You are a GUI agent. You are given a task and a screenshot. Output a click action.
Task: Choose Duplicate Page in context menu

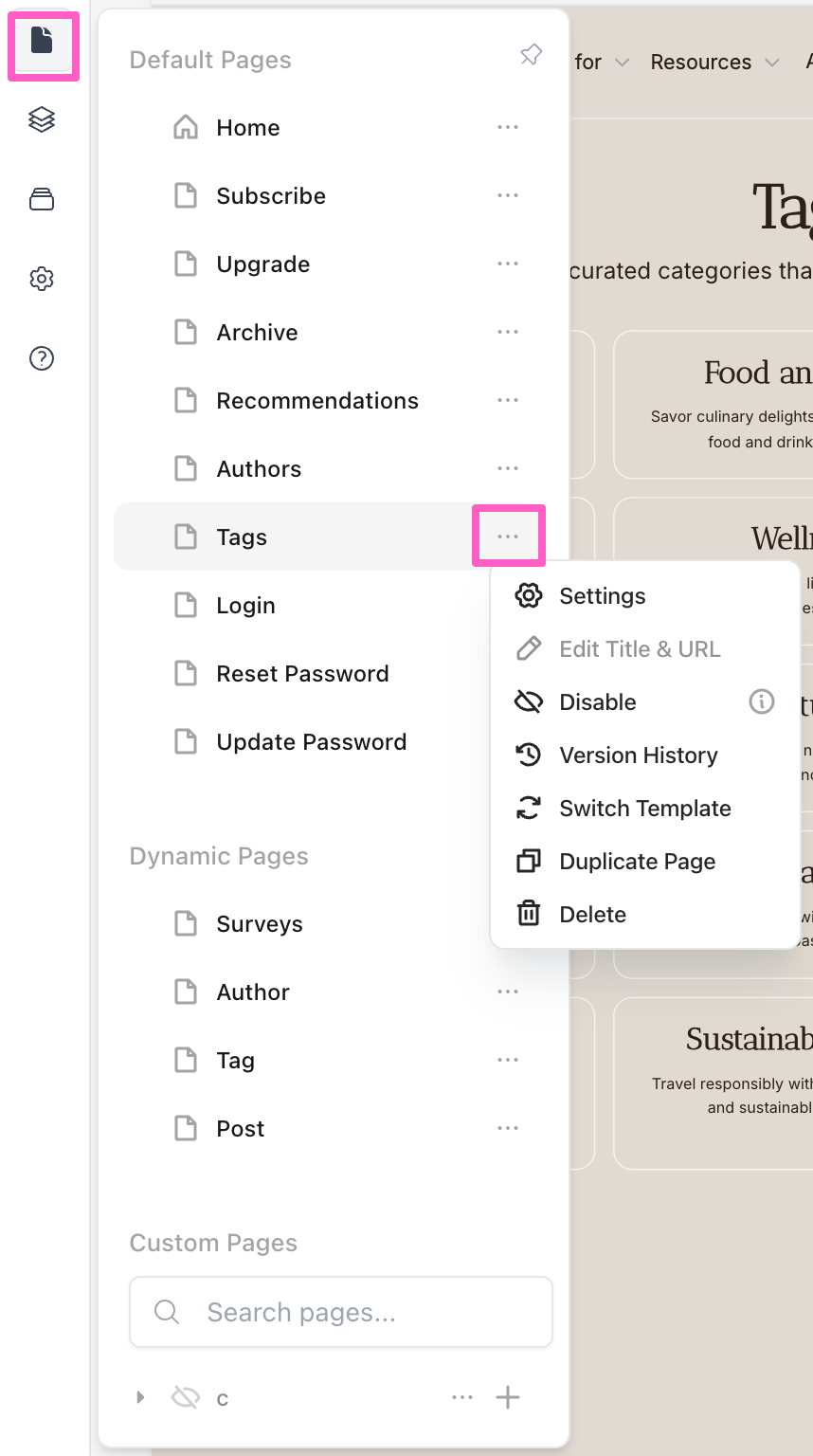pyautogui.click(x=637, y=861)
